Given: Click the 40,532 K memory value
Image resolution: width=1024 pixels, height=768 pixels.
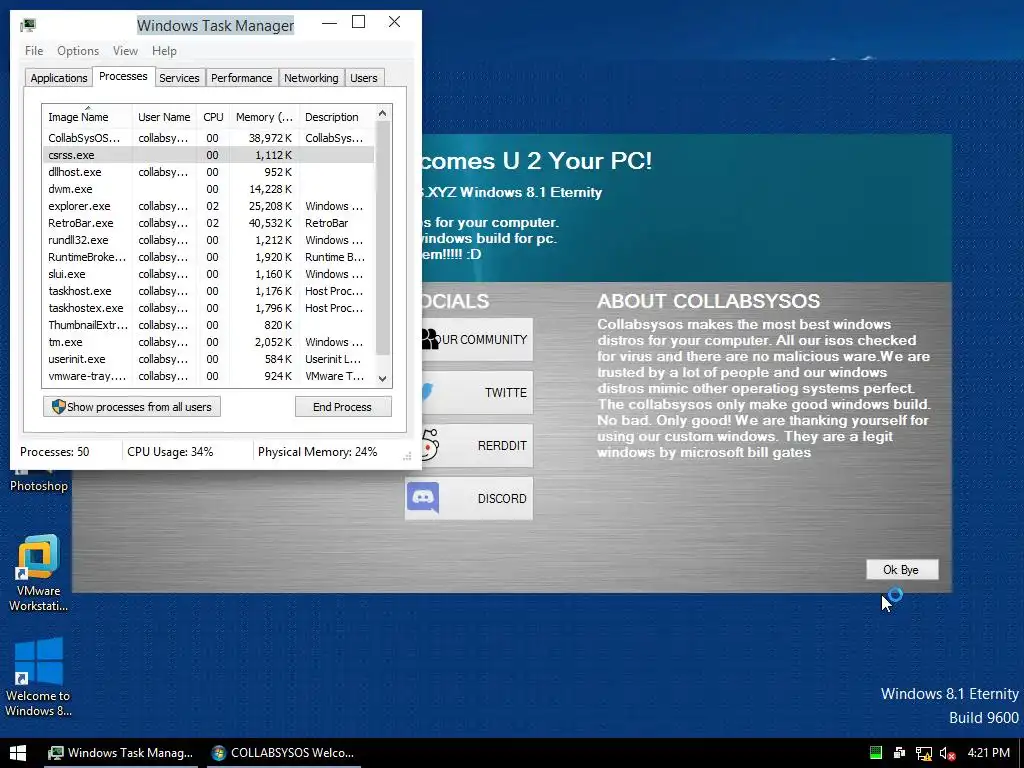Looking at the screenshot, I should point(270,223).
